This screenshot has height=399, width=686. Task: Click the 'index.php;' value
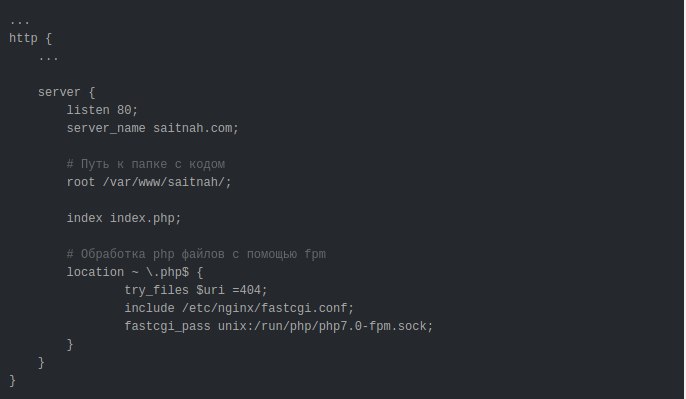tap(145, 218)
